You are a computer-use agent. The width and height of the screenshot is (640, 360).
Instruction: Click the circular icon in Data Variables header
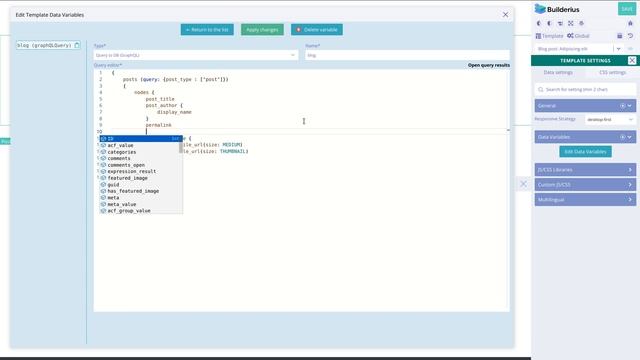coord(622,137)
